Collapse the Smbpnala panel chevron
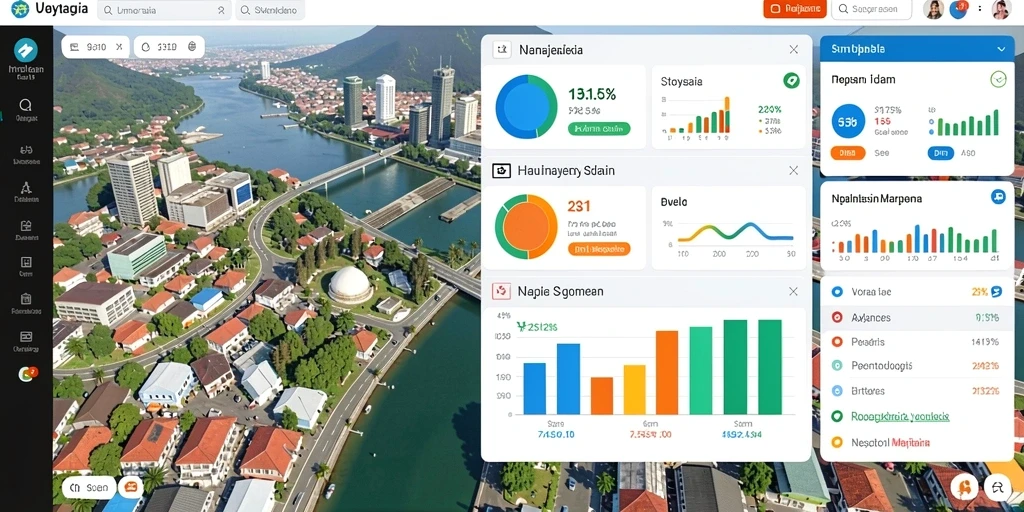The height and width of the screenshot is (512, 1024). (x=1001, y=49)
